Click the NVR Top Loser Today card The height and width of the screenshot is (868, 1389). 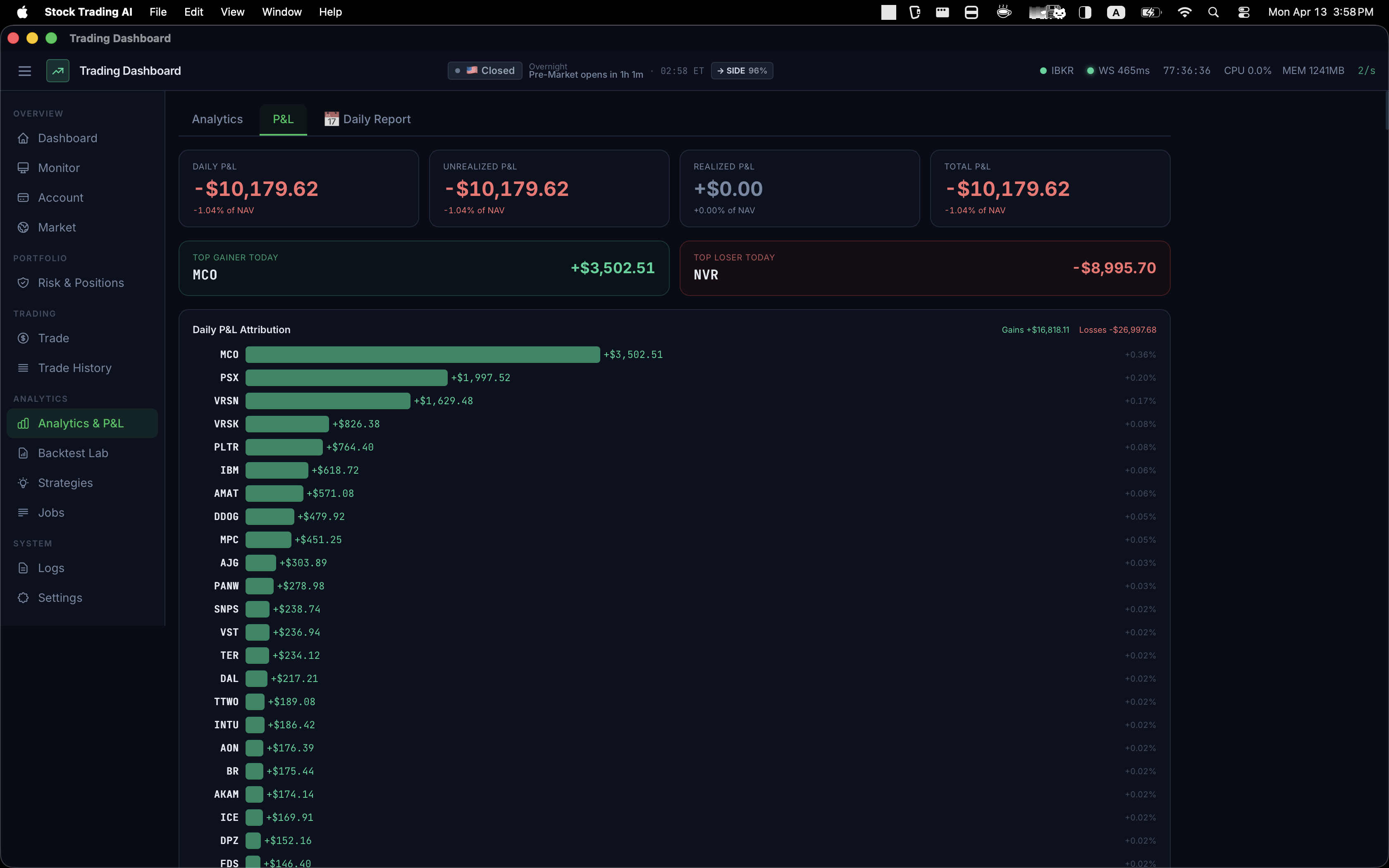coord(924,267)
